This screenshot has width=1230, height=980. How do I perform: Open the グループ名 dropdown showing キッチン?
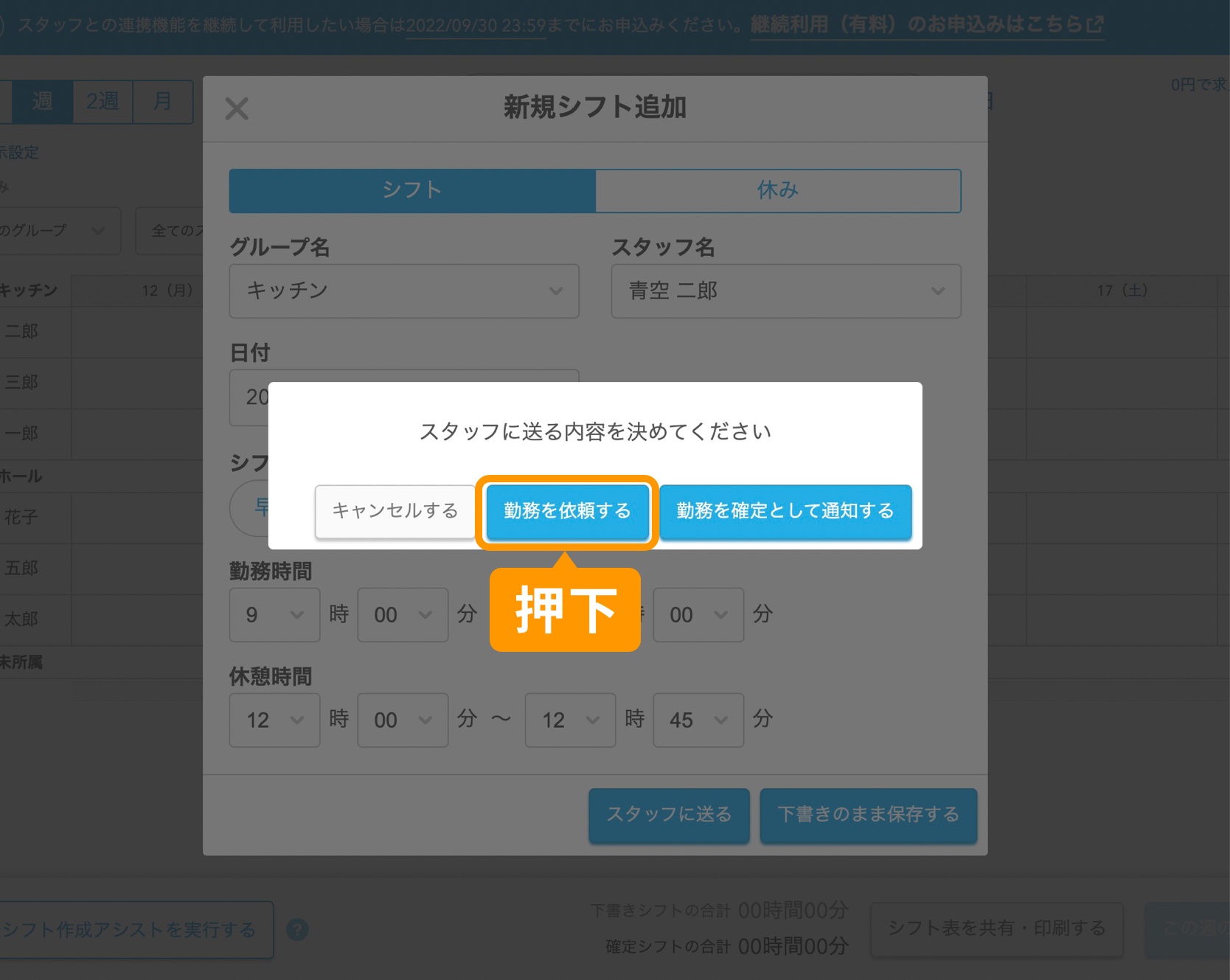[x=403, y=291]
